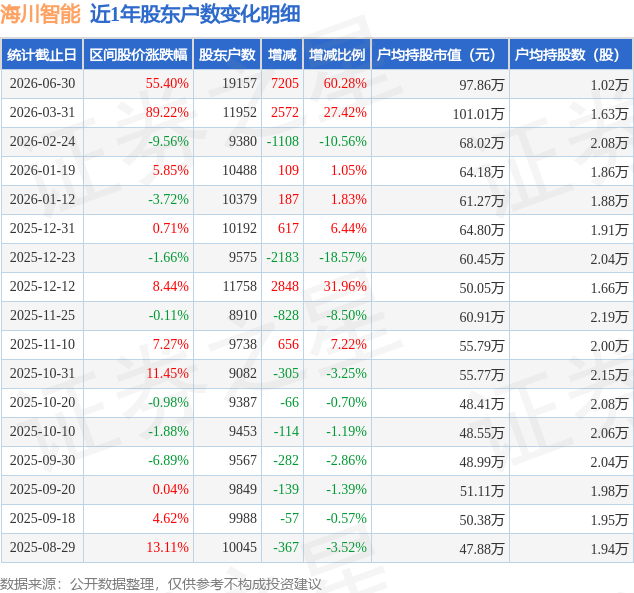Viewport: 634px width, 593px height.
Task: Click the 2848 increase value
Action: point(285,286)
